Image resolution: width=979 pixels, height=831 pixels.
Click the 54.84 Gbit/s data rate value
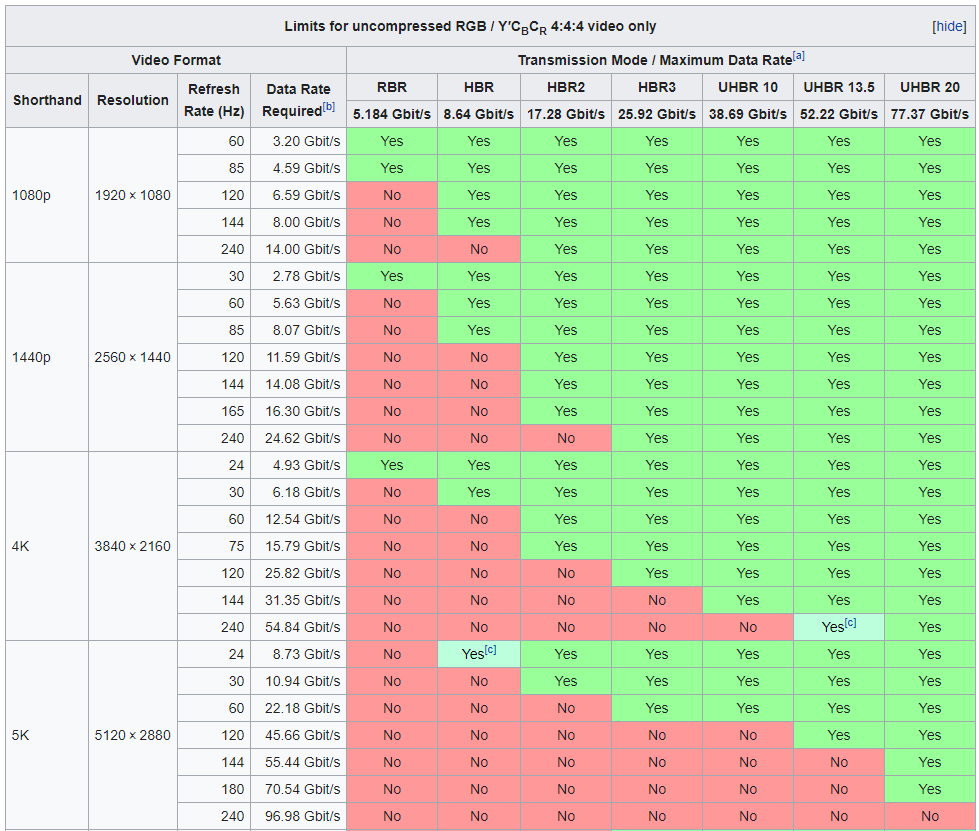(303, 627)
